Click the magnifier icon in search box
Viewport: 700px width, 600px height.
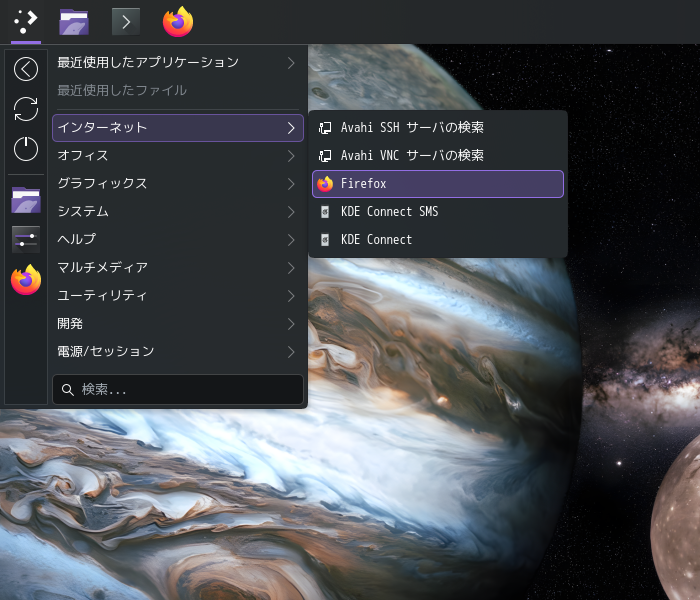pos(67,390)
